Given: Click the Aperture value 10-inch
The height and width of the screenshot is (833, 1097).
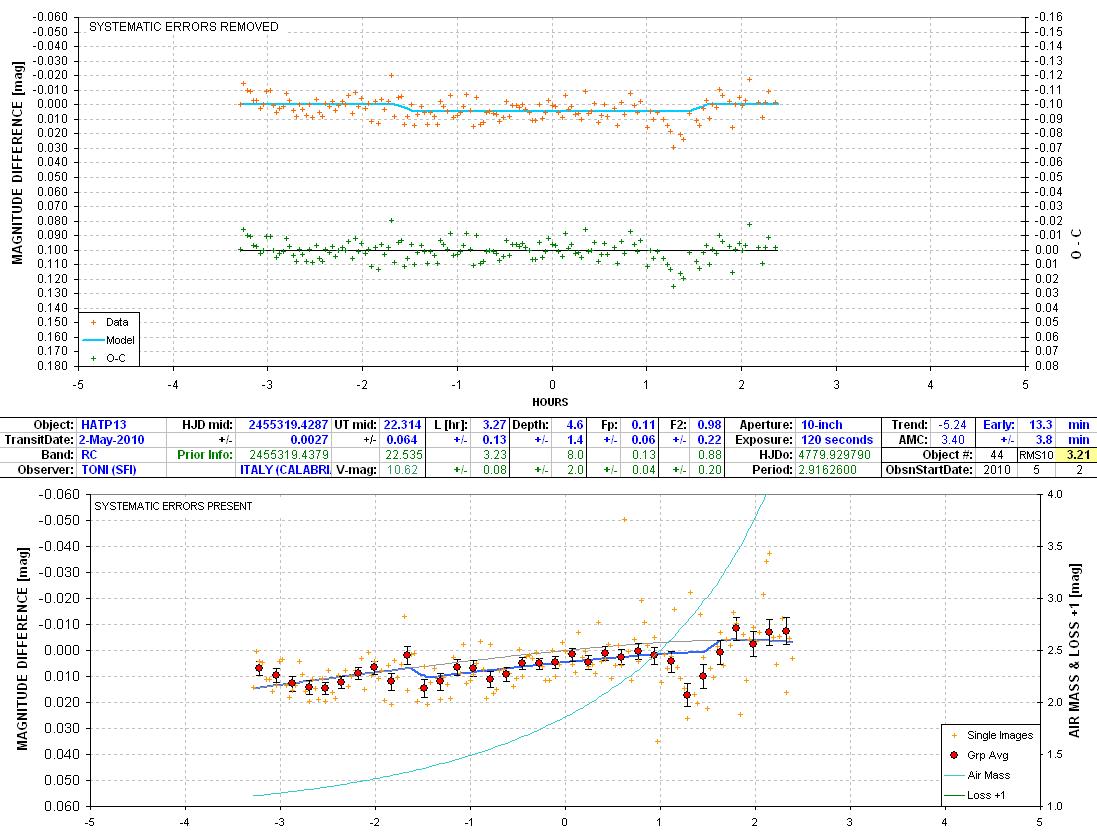Looking at the screenshot, I should click(x=821, y=425).
